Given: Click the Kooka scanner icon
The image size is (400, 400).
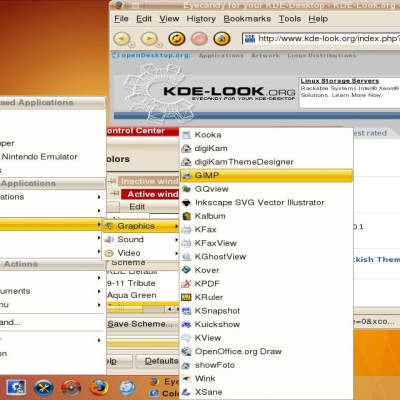Looking at the screenshot, I should pos(186,135).
